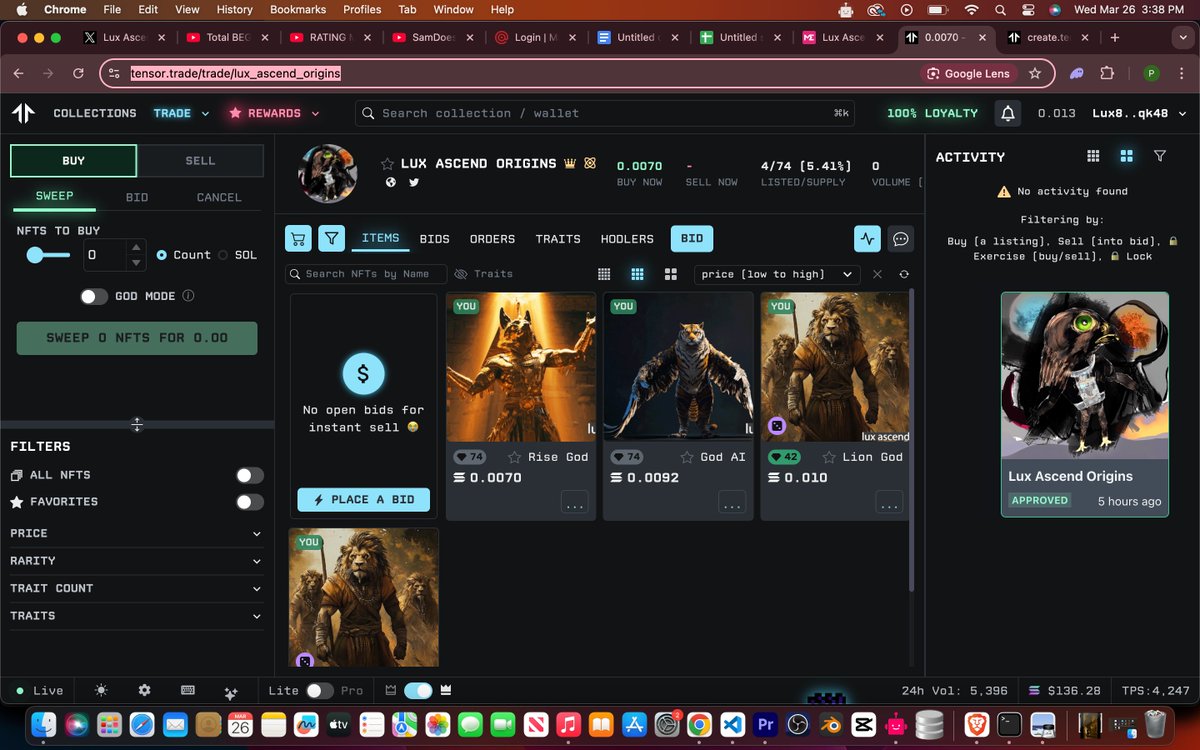Click the NFTs to buy slider
Screen dimensions: 1200x750
coord(48,255)
